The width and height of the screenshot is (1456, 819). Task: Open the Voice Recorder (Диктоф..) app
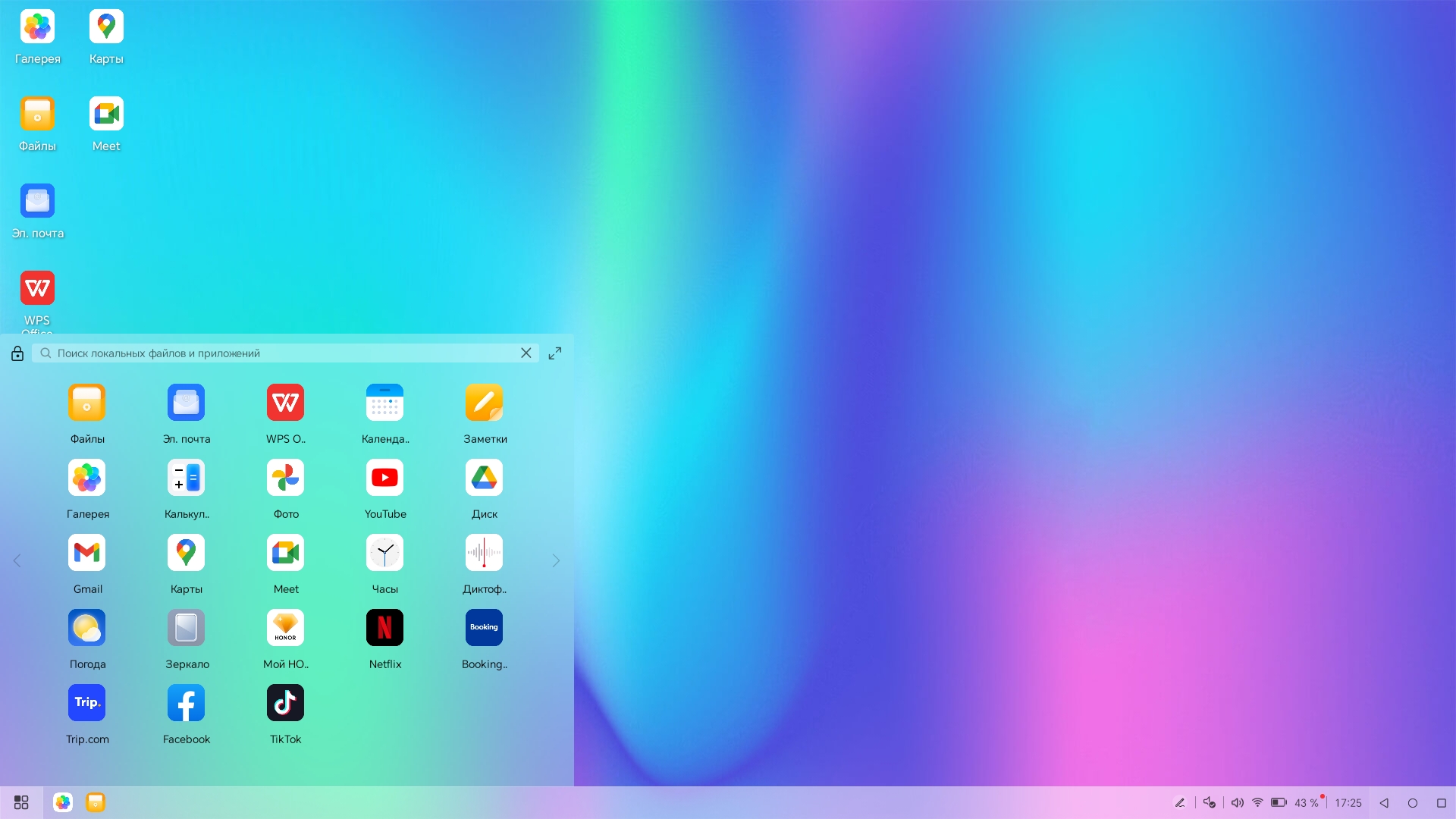point(484,553)
